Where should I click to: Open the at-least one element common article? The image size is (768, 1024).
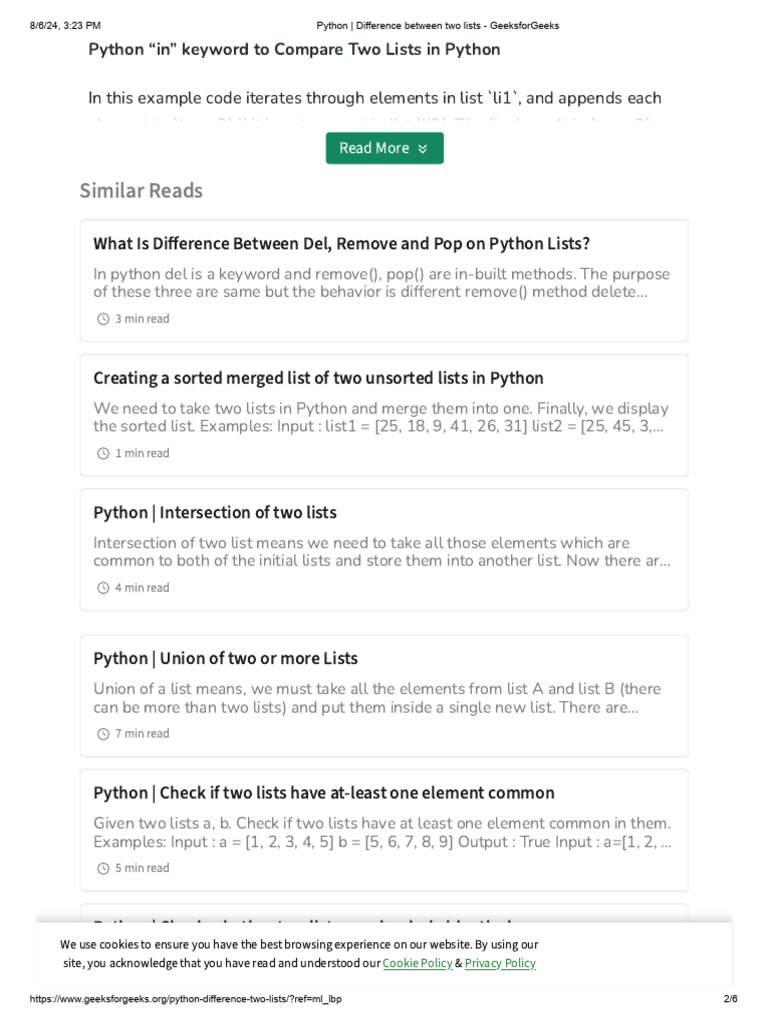click(323, 793)
